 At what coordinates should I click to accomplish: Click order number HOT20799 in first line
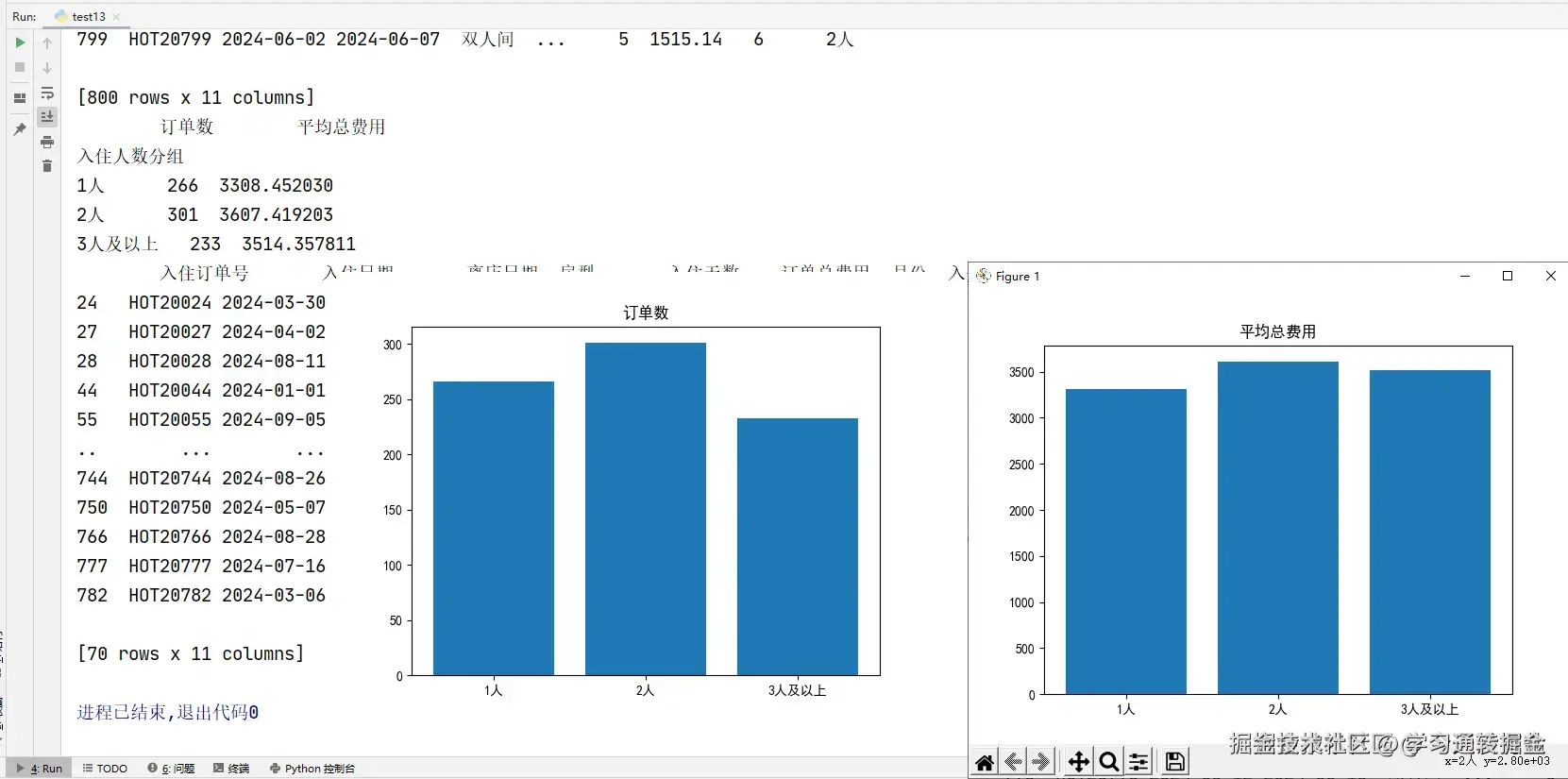point(170,39)
